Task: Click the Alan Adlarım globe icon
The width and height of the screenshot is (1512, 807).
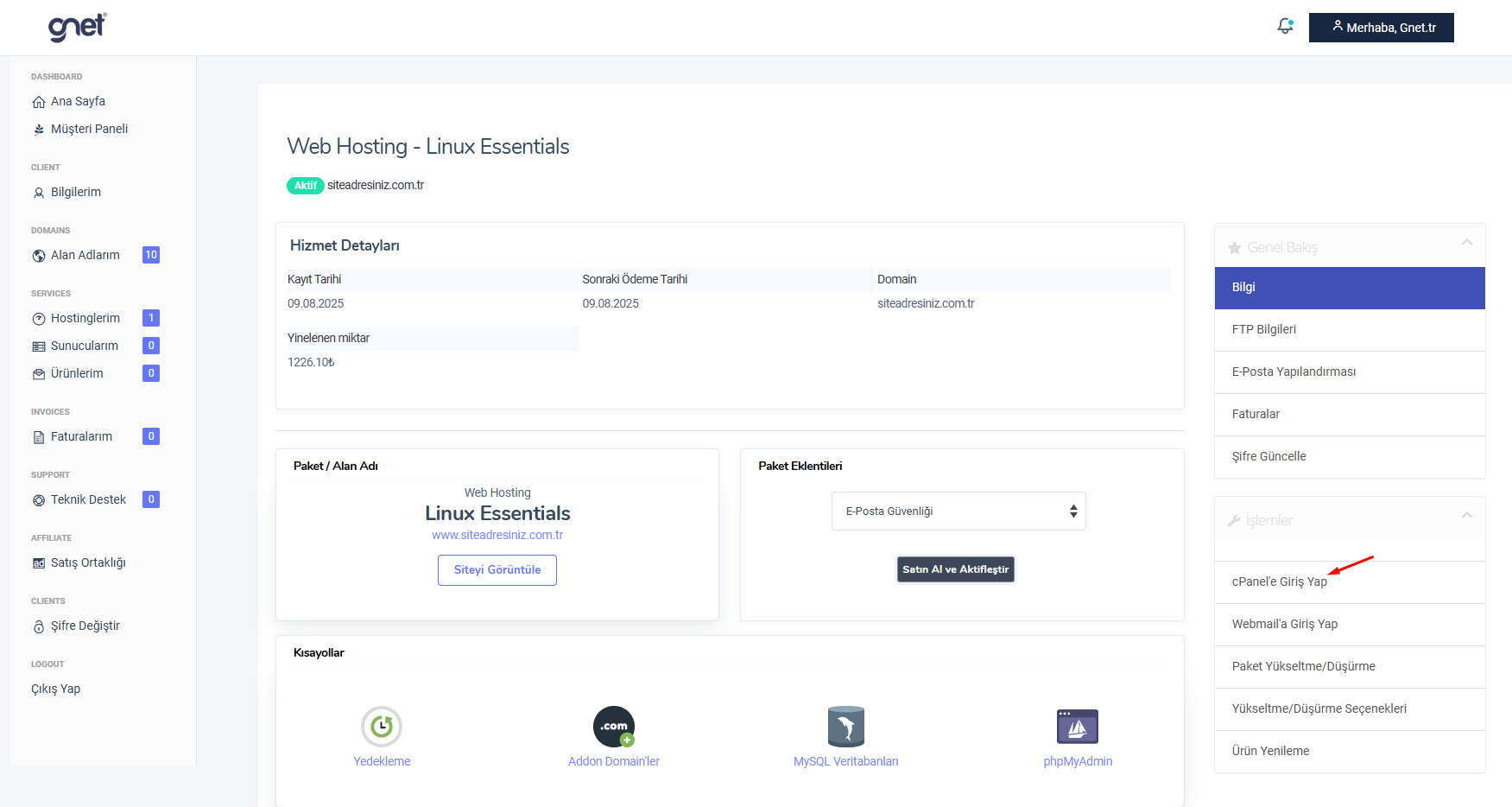Action: [x=39, y=256]
